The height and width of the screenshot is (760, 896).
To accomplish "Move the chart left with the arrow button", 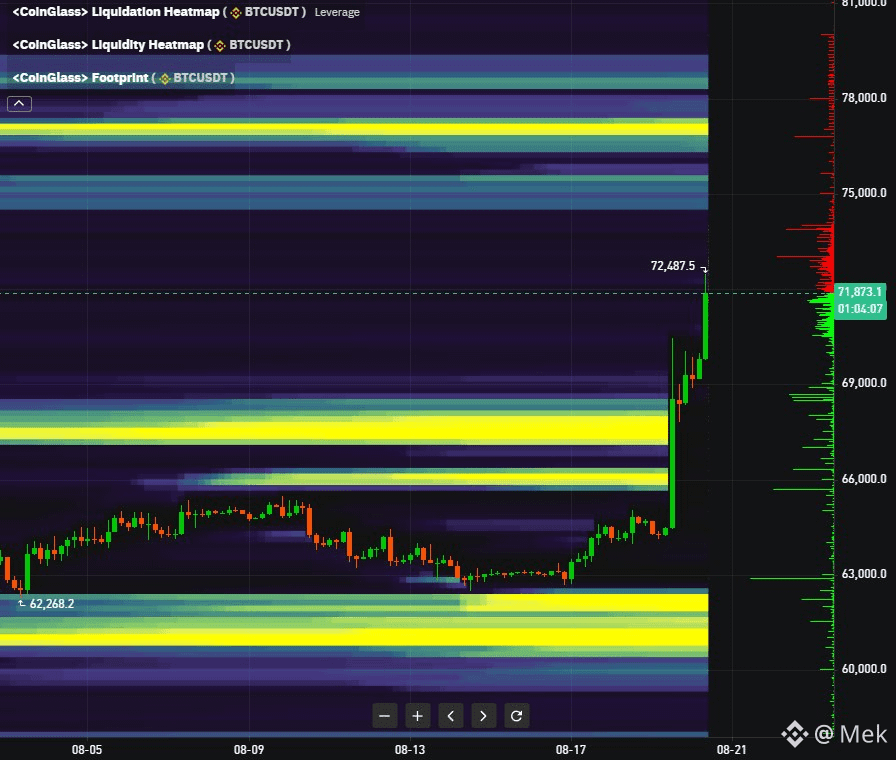I will (x=451, y=716).
